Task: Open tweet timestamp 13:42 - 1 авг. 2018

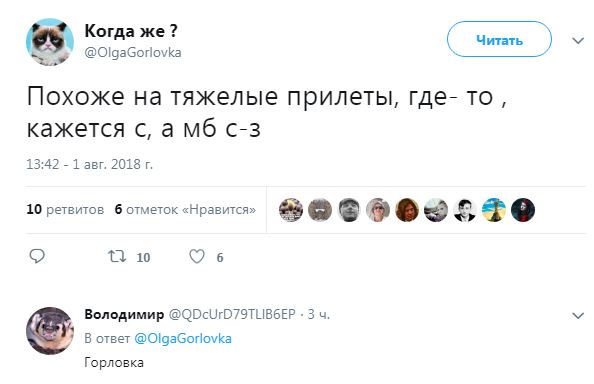Action: tap(89, 164)
